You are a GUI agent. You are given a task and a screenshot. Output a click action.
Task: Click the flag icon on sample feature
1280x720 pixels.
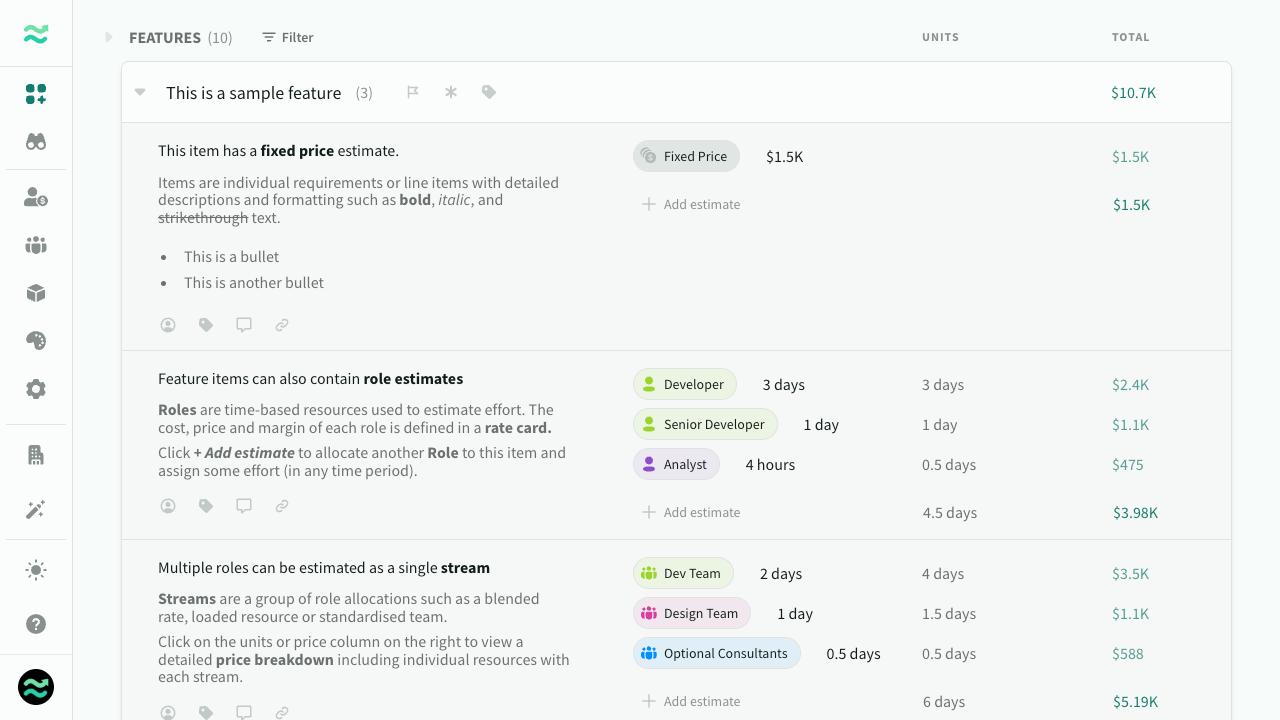(x=412, y=92)
